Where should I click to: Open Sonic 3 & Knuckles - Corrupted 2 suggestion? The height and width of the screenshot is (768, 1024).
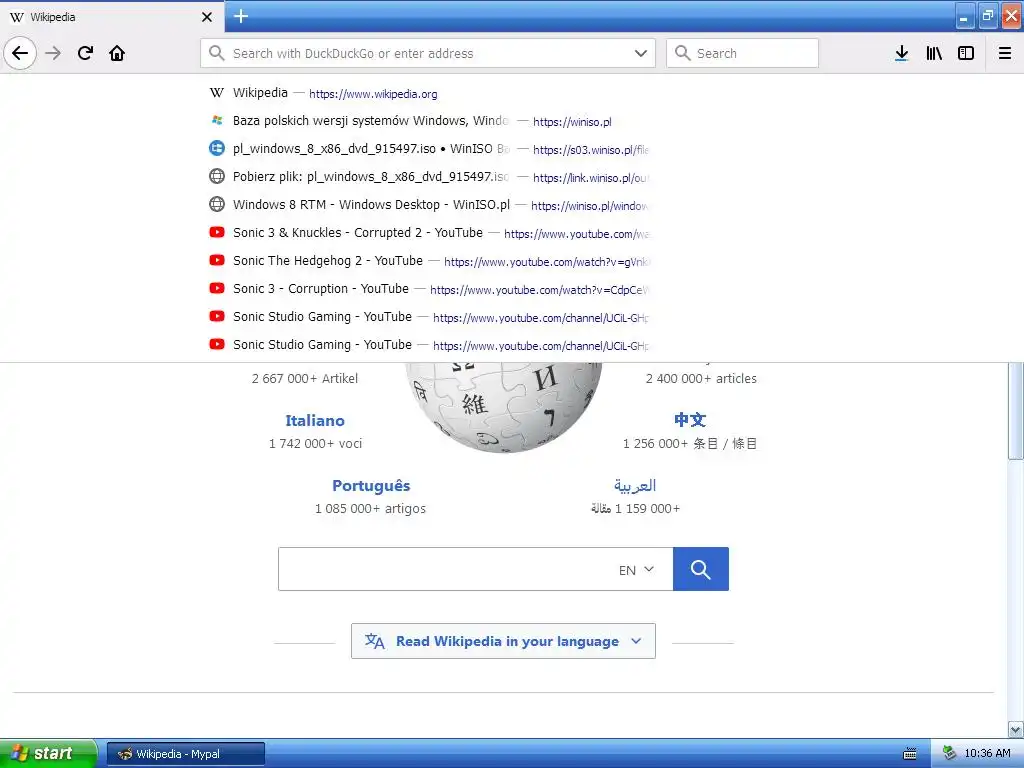pyautogui.click(x=428, y=233)
